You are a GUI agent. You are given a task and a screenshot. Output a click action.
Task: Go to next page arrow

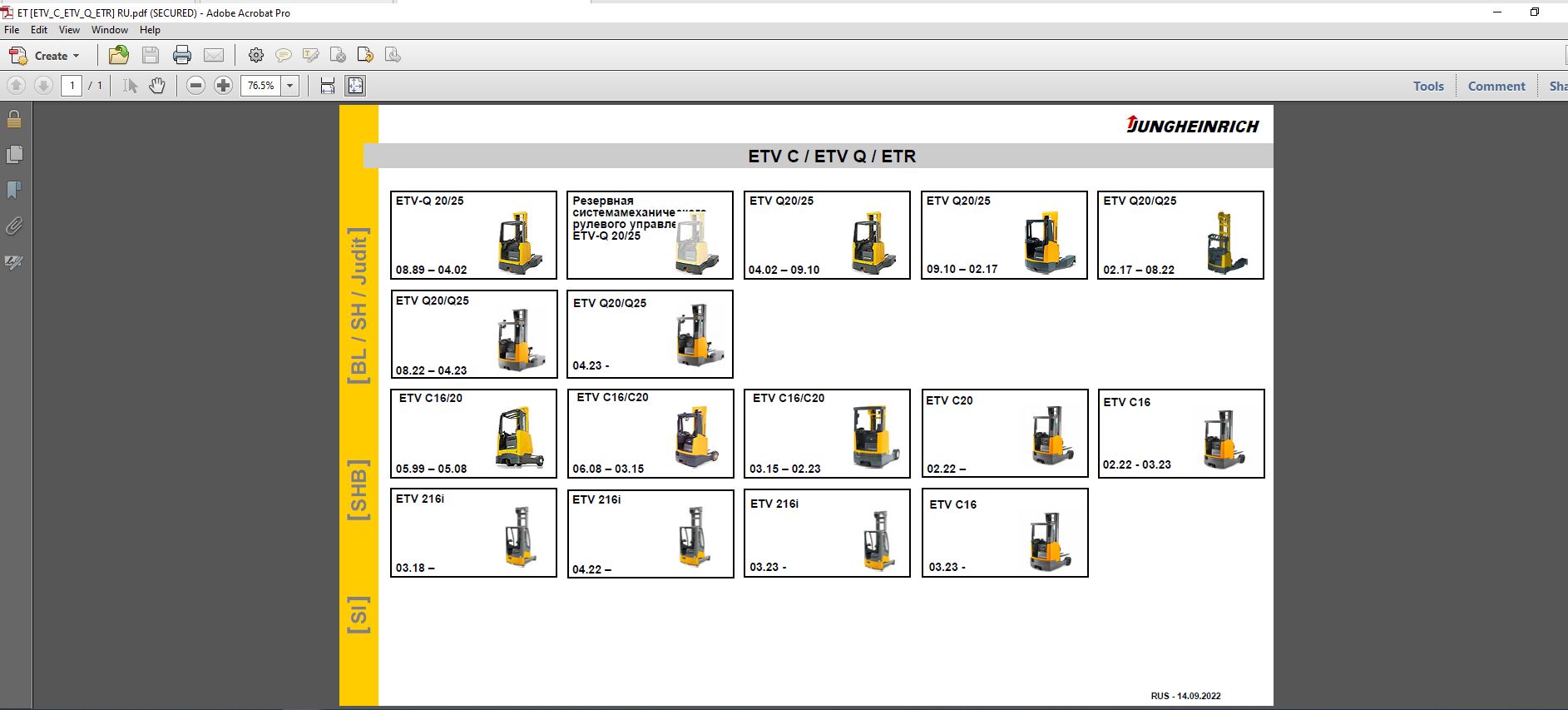click(43, 86)
